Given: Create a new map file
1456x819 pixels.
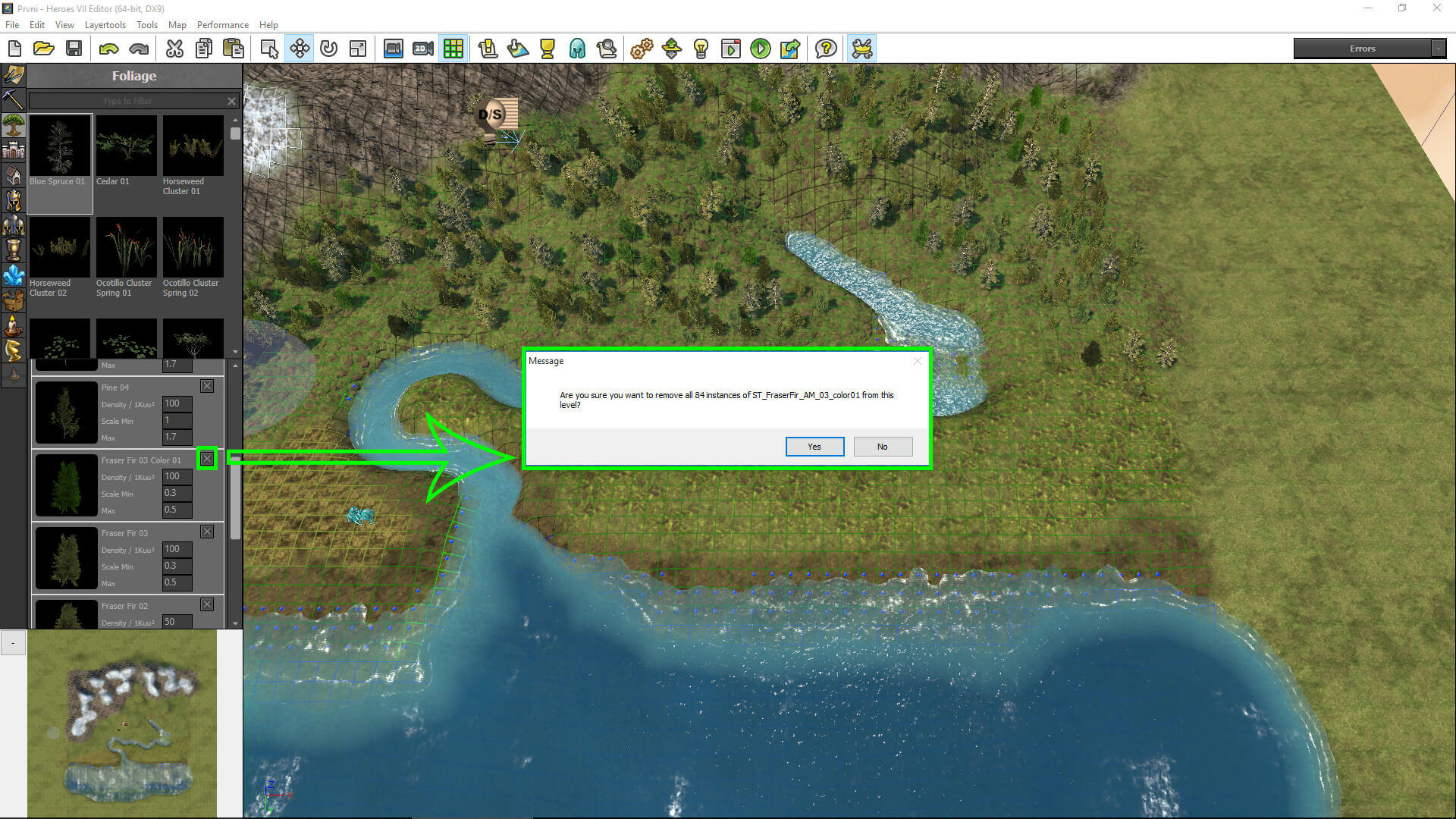Looking at the screenshot, I should click(14, 49).
